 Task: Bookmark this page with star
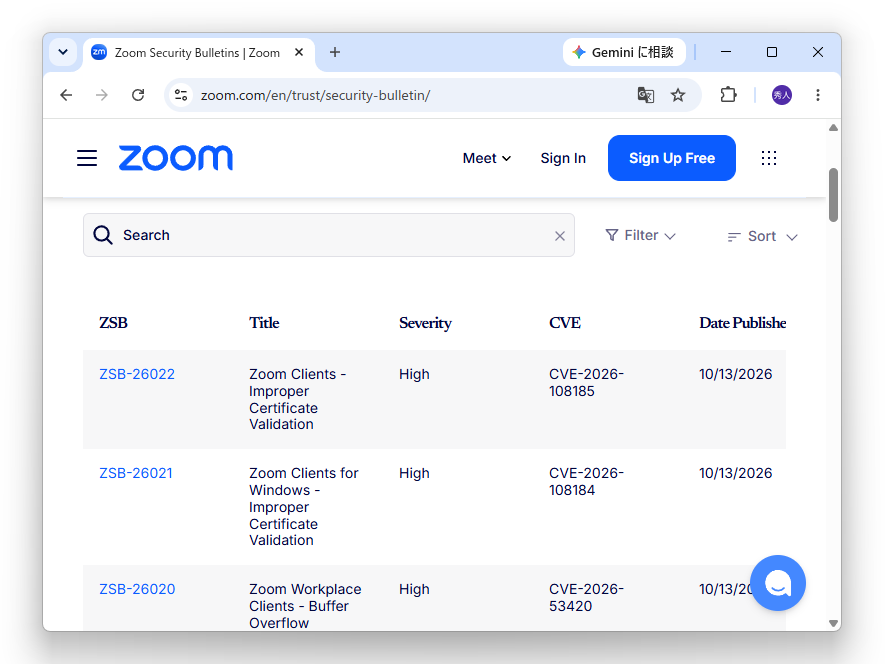click(x=678, y=95)
